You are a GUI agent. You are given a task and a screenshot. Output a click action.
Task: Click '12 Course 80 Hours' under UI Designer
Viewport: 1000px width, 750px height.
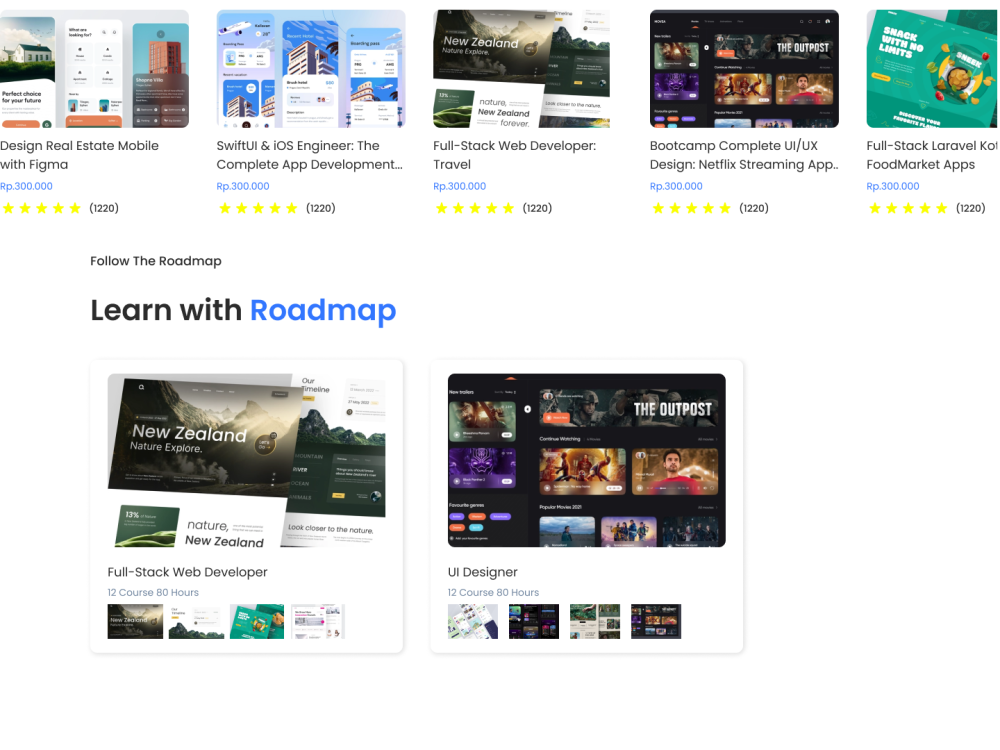pos(493,592)
